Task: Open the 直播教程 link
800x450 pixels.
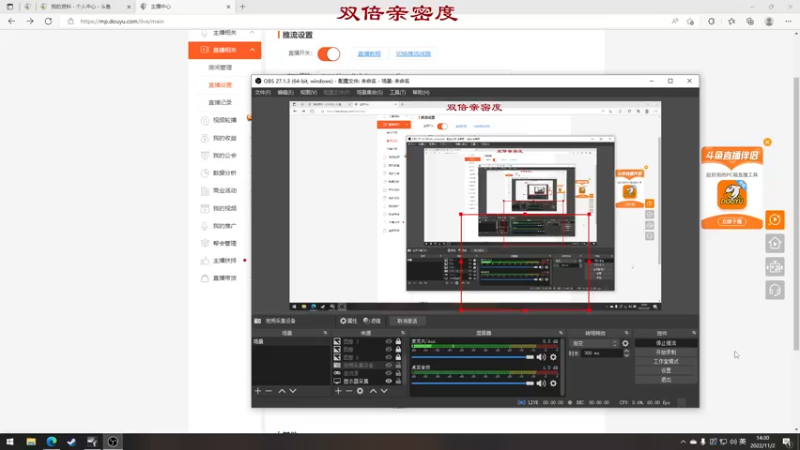Action: 369,54
